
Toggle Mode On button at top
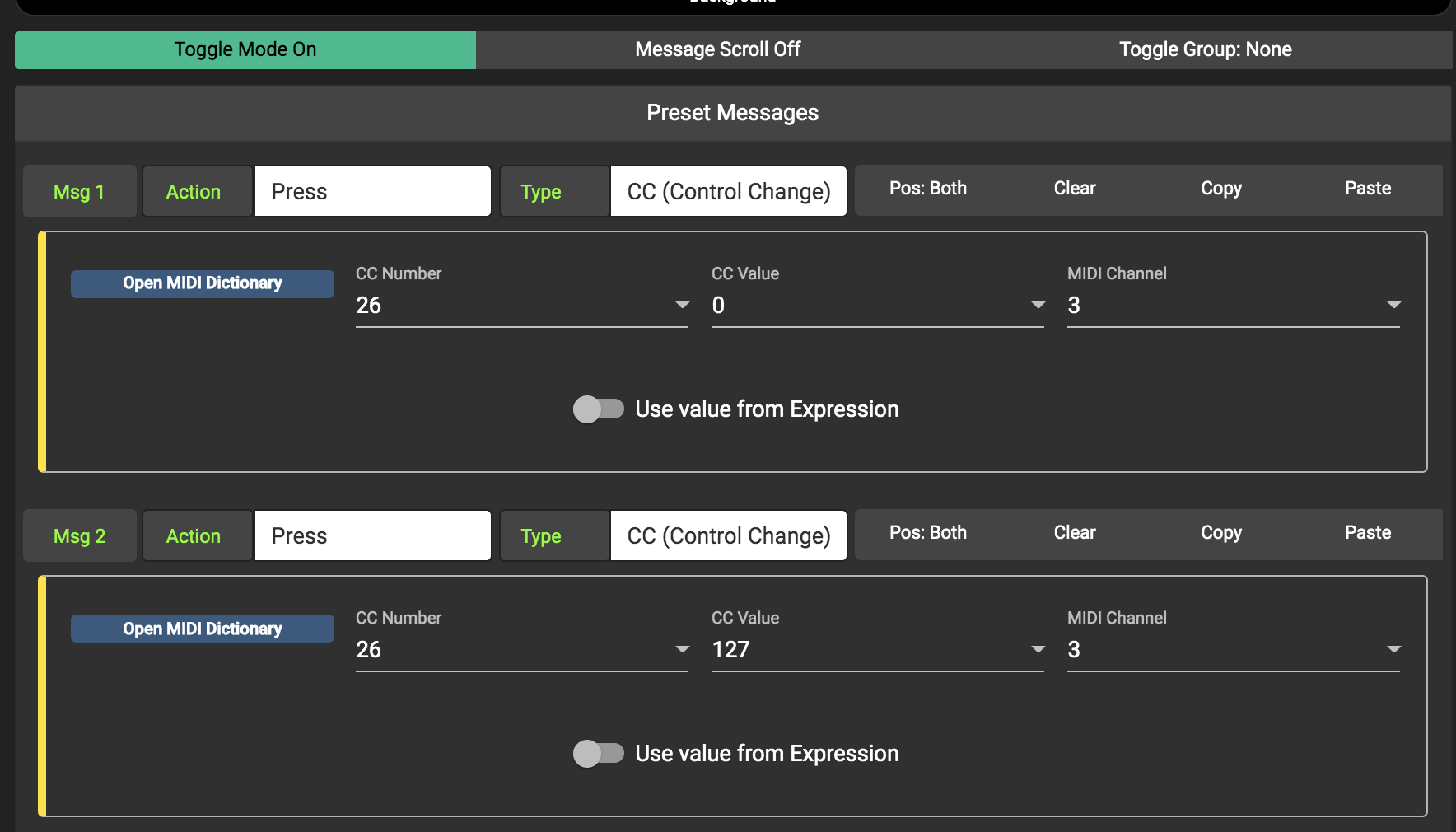click(245, 49)
